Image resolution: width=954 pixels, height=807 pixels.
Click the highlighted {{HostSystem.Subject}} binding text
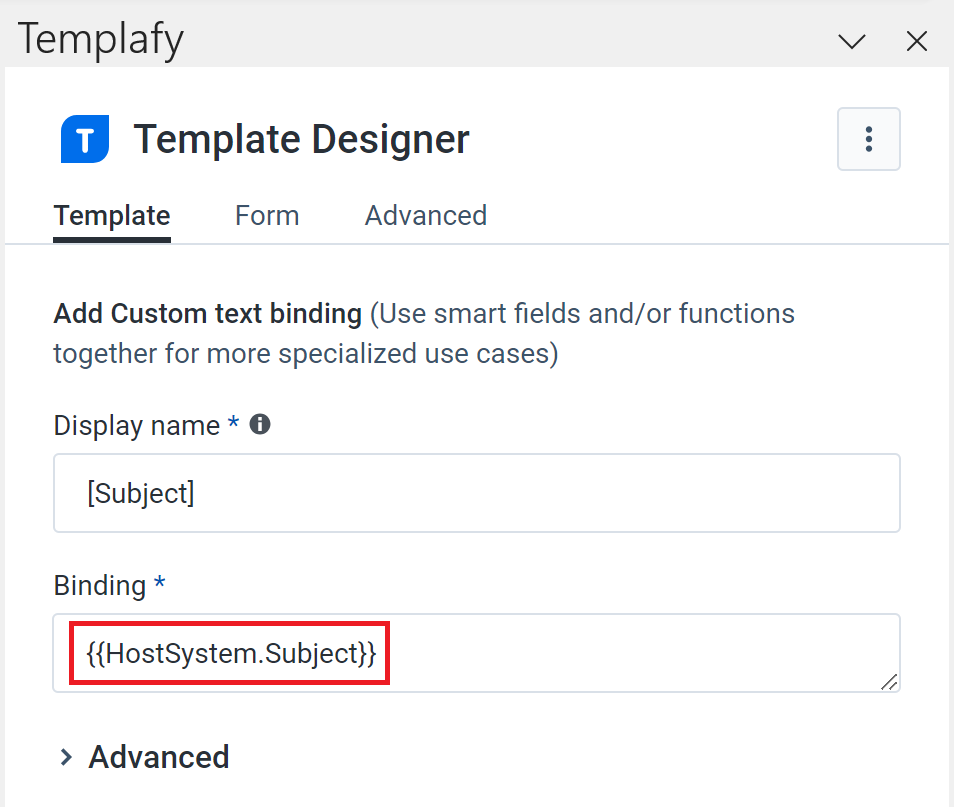pyautogui.click(x=228, y=652)
